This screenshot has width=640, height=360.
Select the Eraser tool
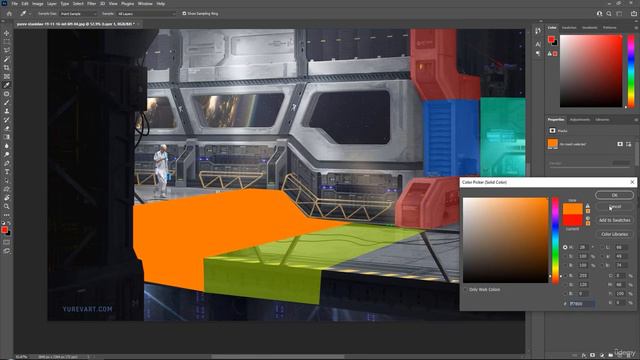[x=7, y=129]
